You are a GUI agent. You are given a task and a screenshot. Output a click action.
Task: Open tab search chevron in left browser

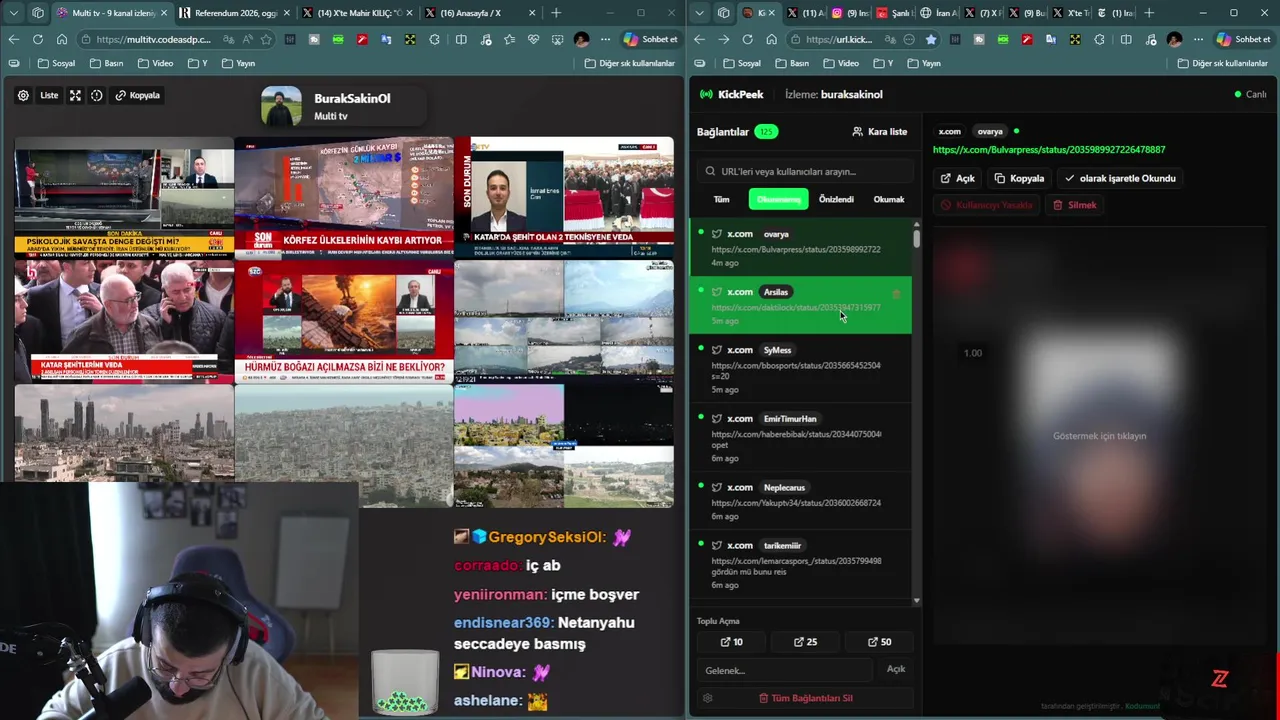[x=14, y=13]
